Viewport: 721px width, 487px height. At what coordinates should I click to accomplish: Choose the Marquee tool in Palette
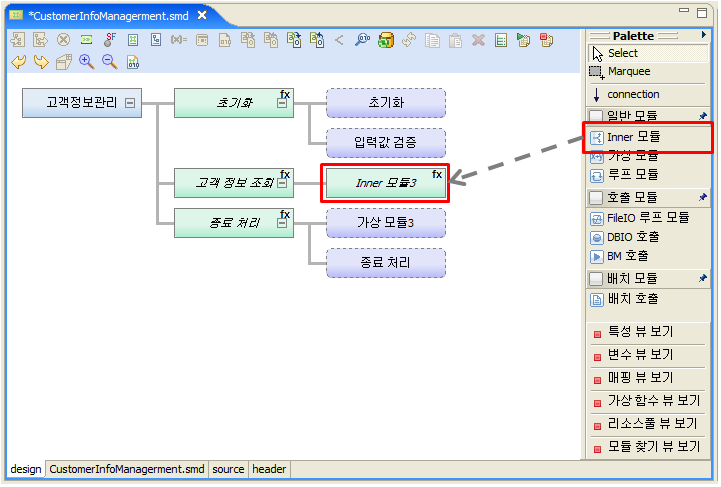point(648,72)
